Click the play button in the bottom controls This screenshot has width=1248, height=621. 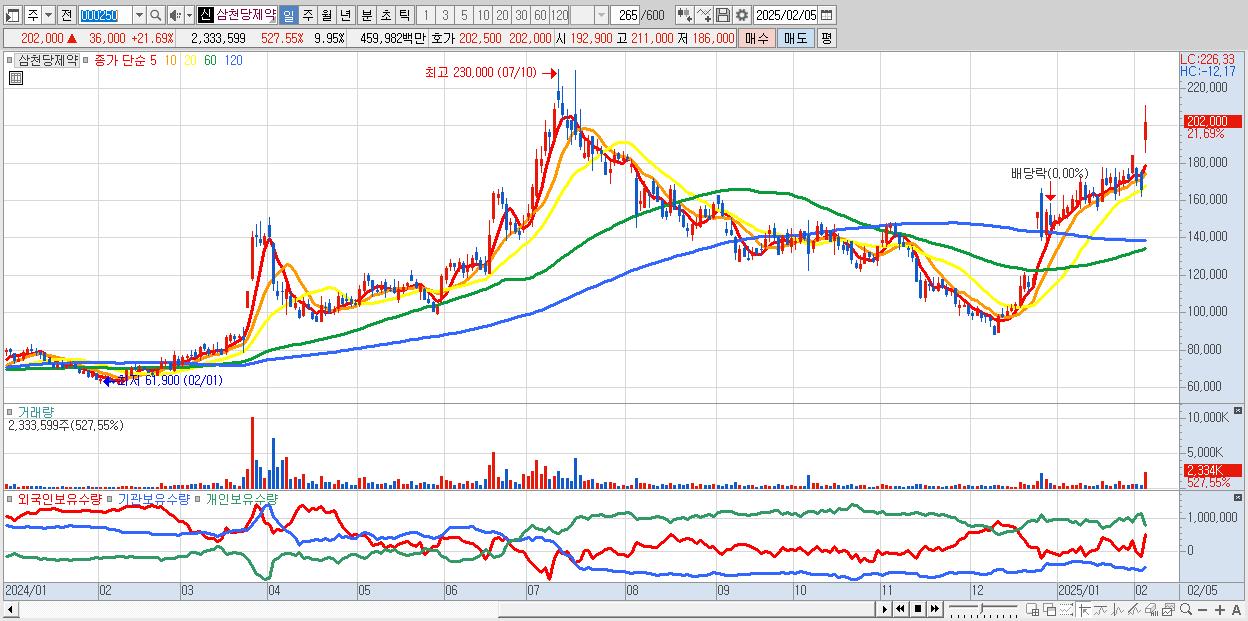[885, 609]
